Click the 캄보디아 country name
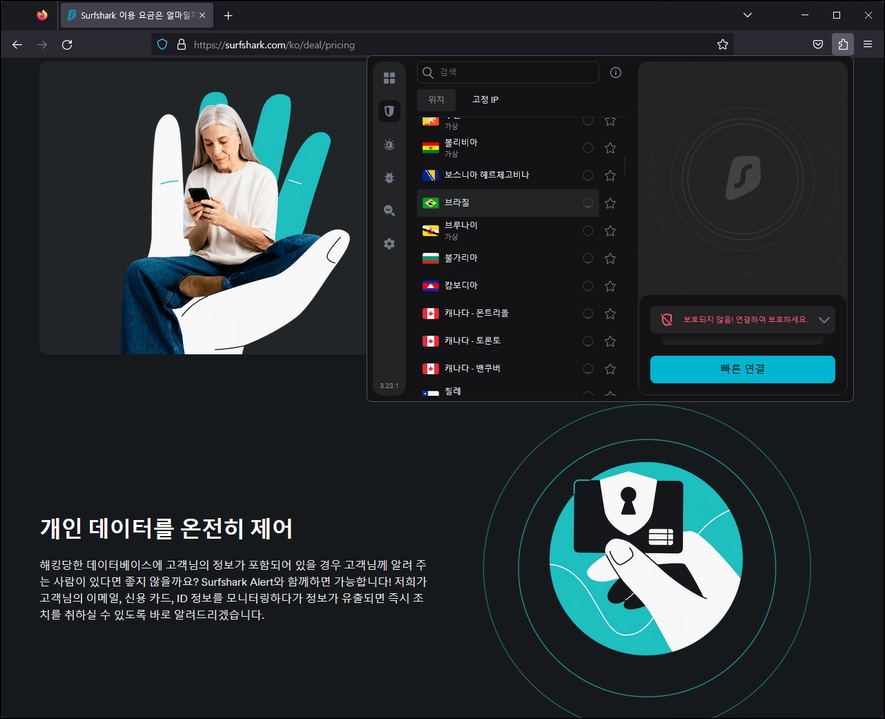 (461, 286)
